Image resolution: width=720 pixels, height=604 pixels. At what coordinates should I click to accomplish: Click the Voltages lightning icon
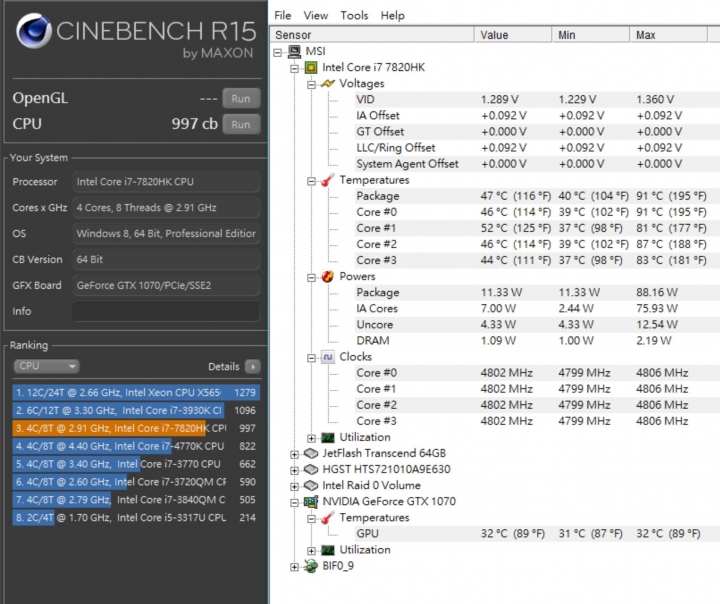click(x=327, y=84)
